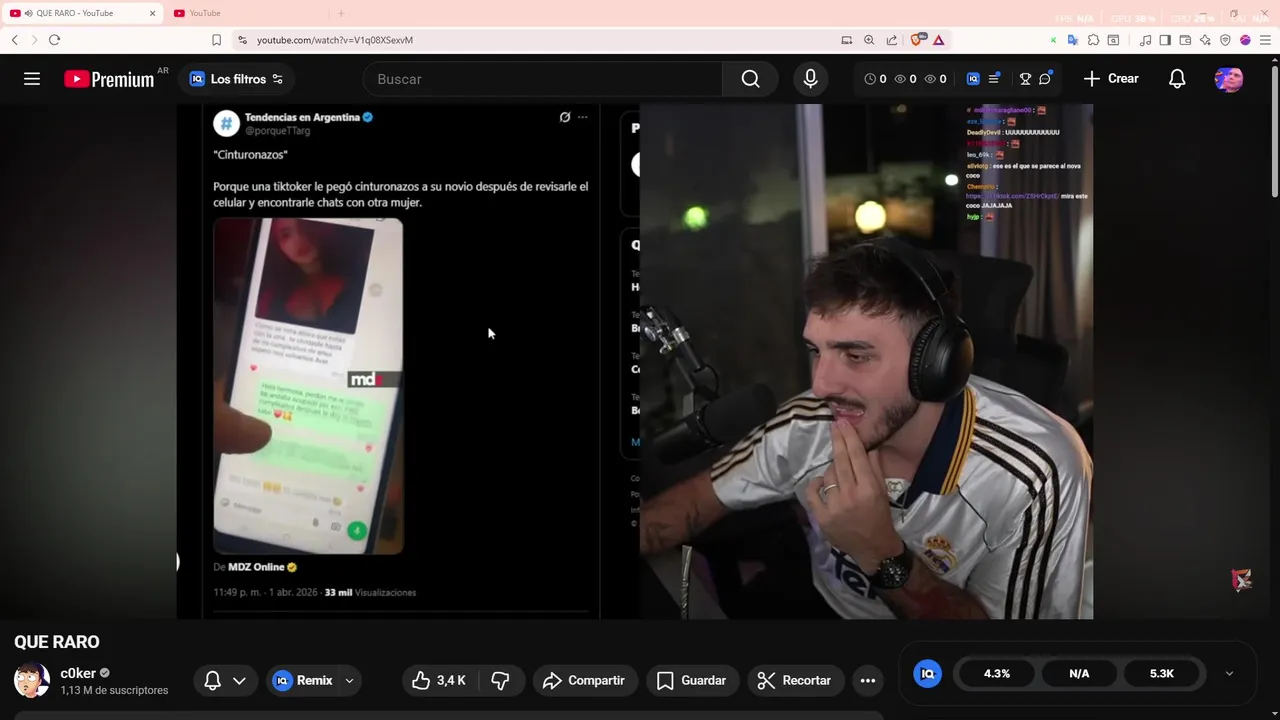The image size is (1280, 720).
Task: Open the Los filtros button
Action: point(236,79)
